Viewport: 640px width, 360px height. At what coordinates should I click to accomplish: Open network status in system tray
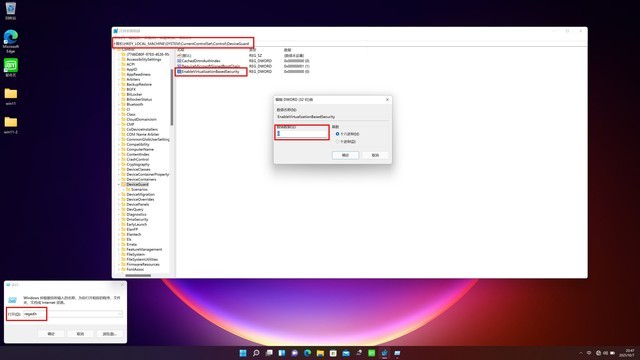click(598, 353)
